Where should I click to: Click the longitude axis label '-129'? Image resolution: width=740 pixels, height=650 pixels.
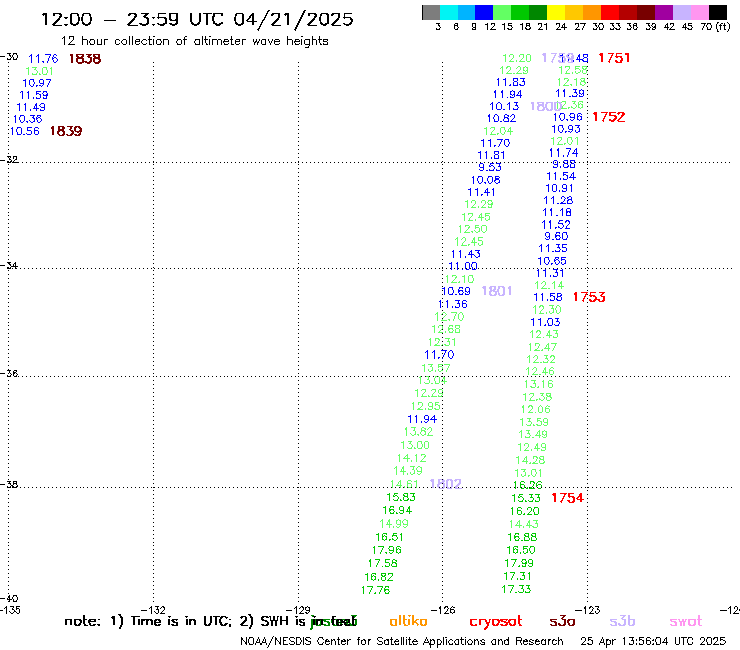(x=299, y=610)
